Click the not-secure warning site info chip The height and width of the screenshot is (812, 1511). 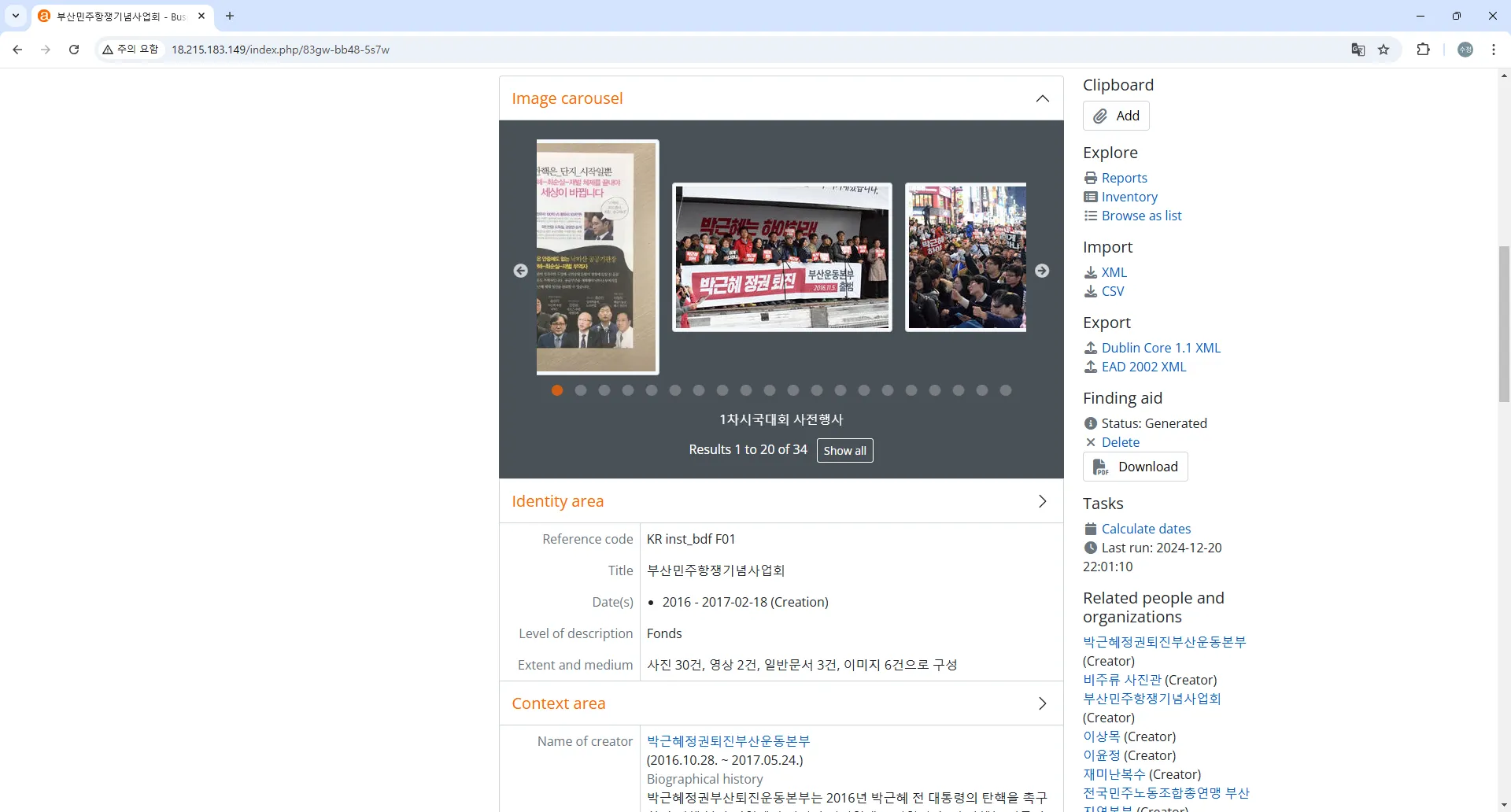131,50
